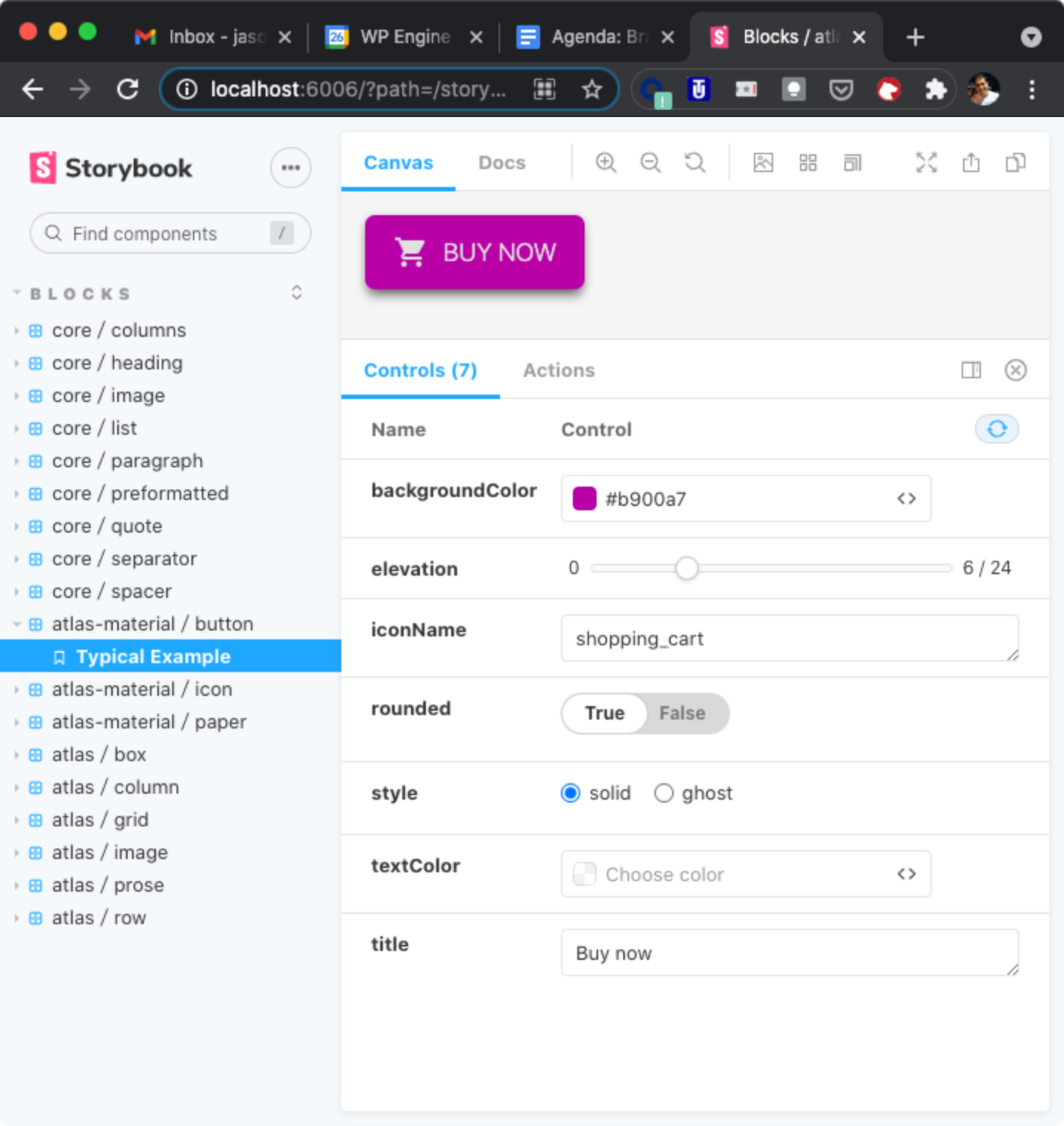Open canvas in new tab icon
1064x1126 pixels.
tap(971, 162)
